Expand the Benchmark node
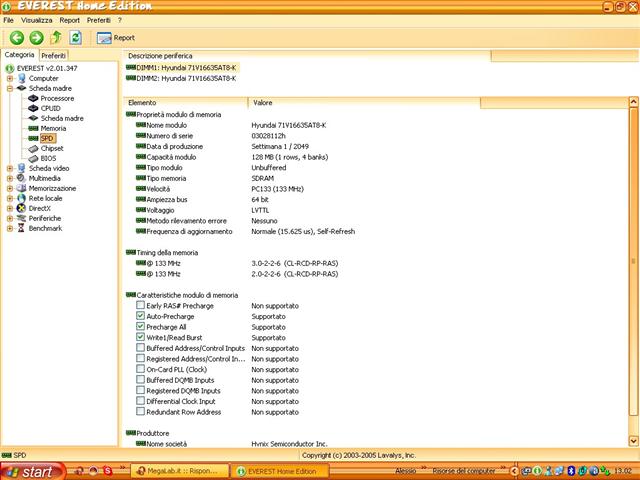The width and height of the screenshot is (640, 480). pyautogui.click(x=10, y=228)
